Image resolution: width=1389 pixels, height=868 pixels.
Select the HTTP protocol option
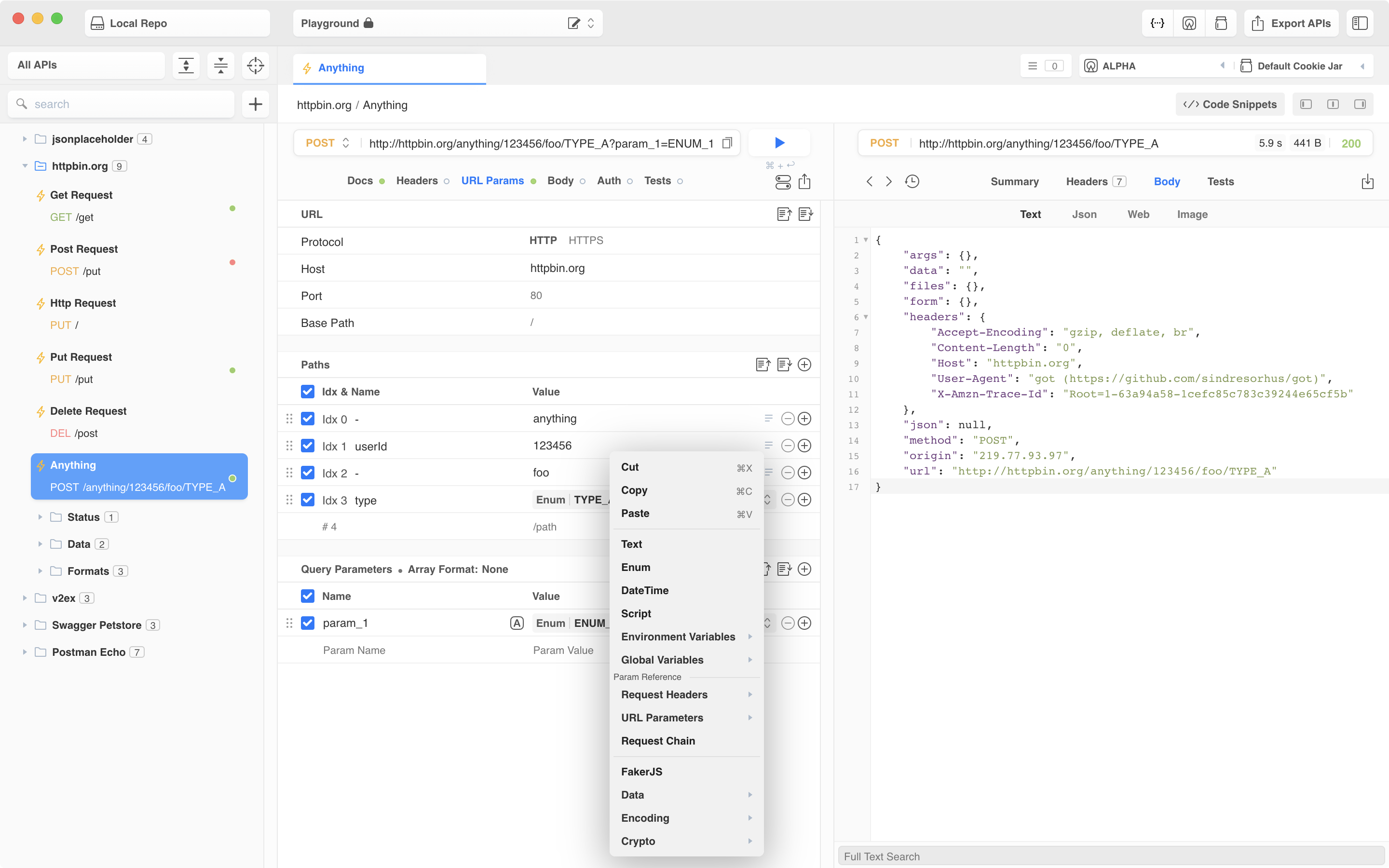(543, 241)
